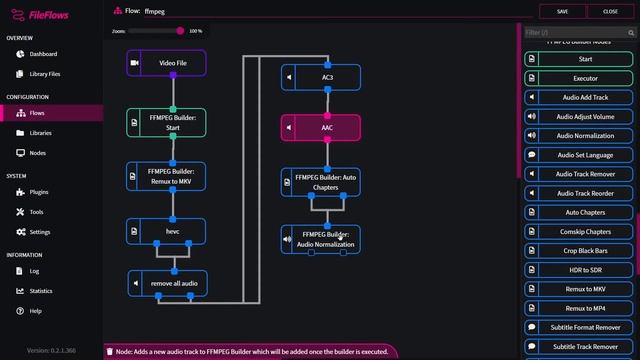Select the hevc node
640x360 pixels.
(166, 231)
